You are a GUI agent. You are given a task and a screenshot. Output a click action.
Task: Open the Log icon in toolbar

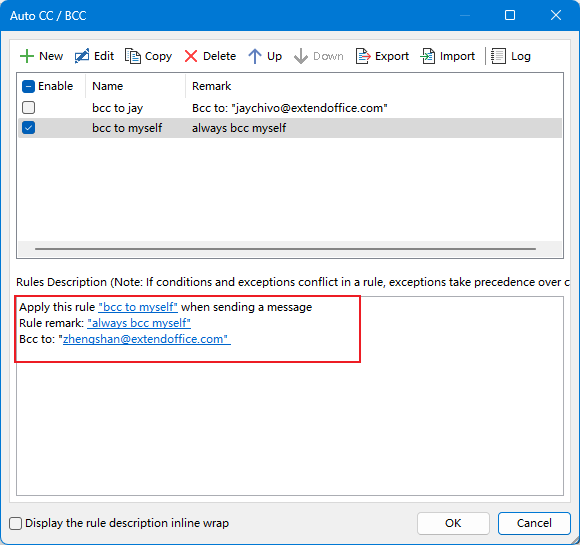[498, 56]
